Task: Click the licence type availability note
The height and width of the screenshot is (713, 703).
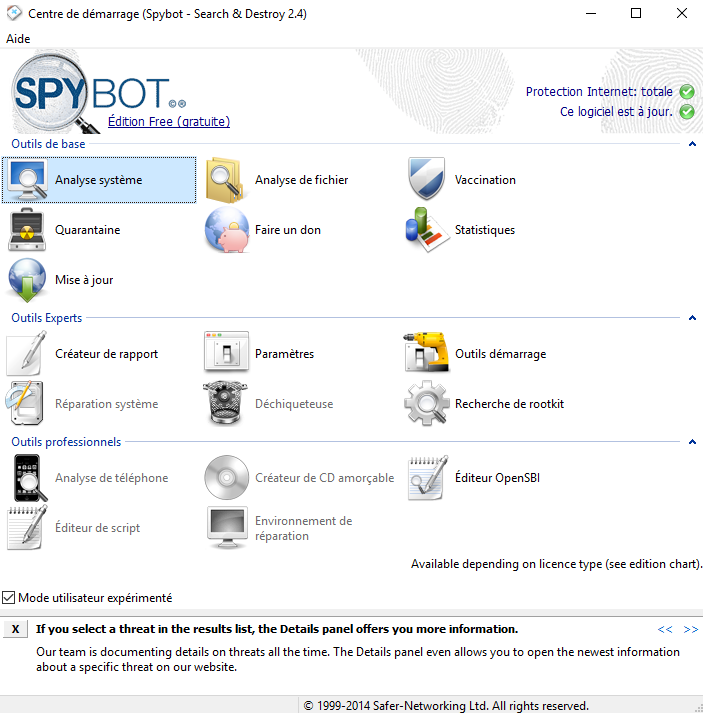Action: click(557, 564)
